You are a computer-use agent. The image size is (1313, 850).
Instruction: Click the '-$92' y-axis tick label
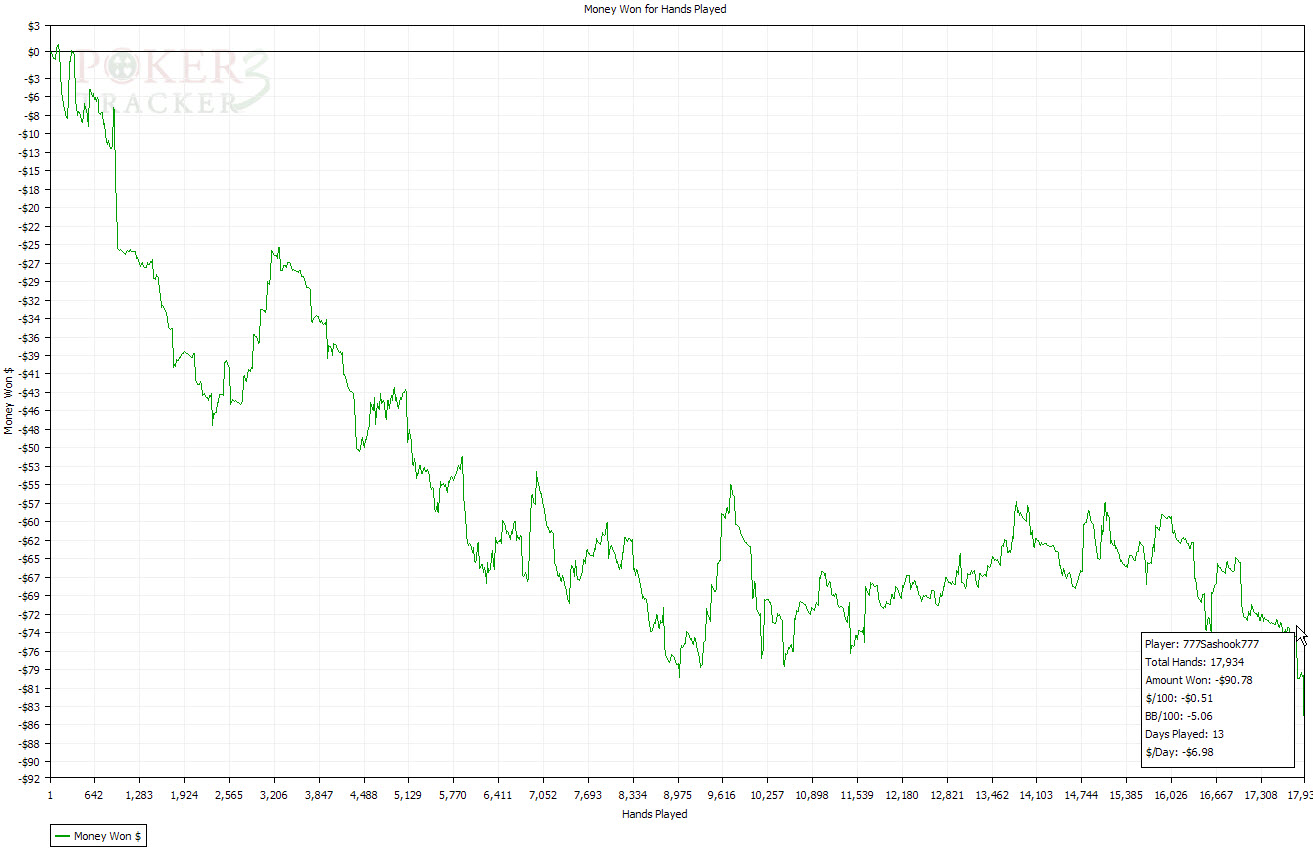coord(30,780)
